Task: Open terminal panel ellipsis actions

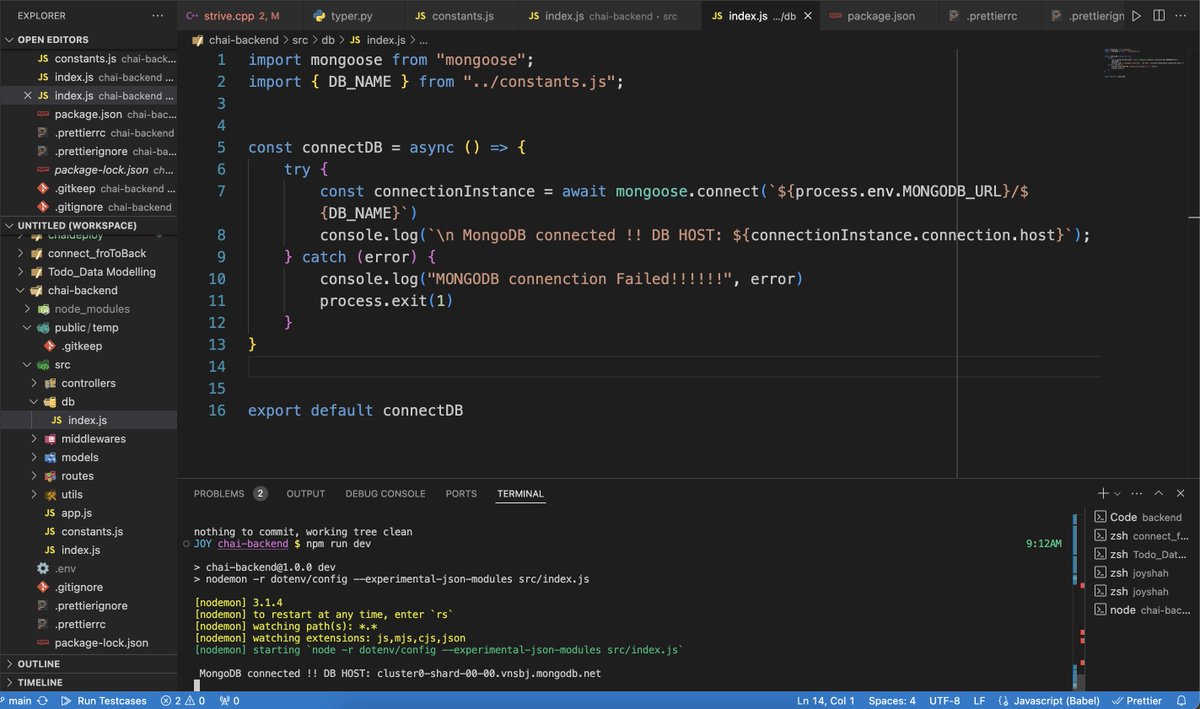Action: click(1138, 493)
